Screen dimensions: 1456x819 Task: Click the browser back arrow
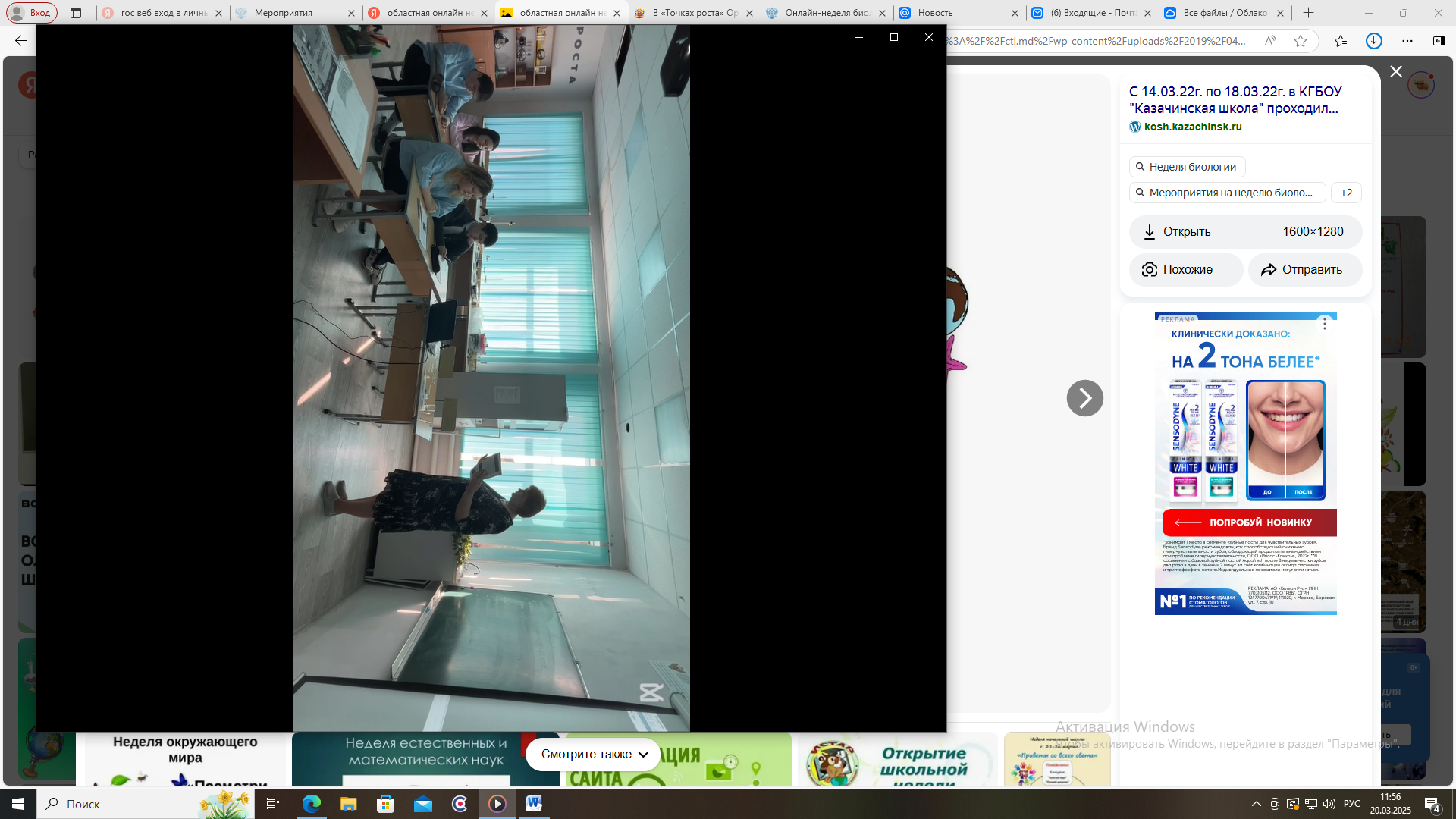pos(21,41)
